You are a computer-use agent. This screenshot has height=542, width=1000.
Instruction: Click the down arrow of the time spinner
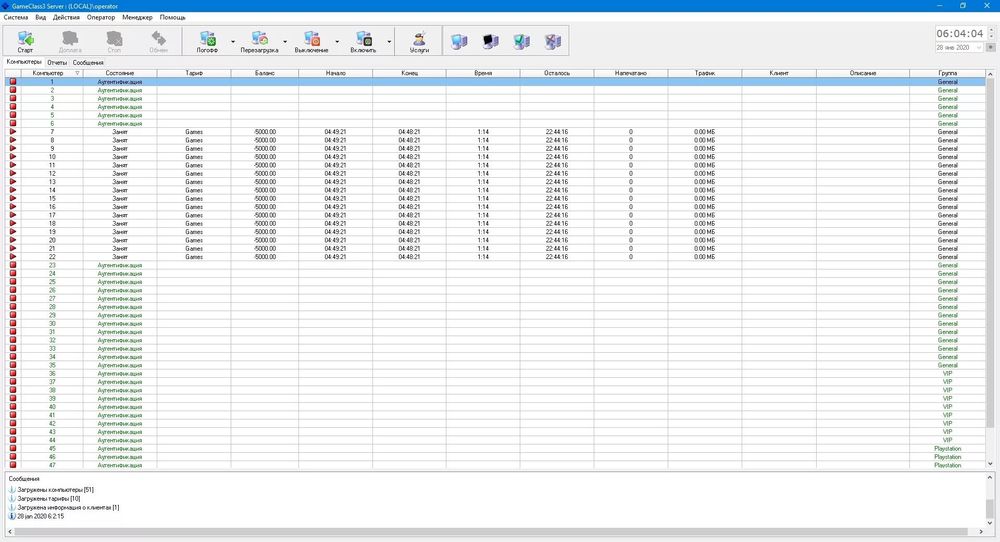click(x=990, y=37)
